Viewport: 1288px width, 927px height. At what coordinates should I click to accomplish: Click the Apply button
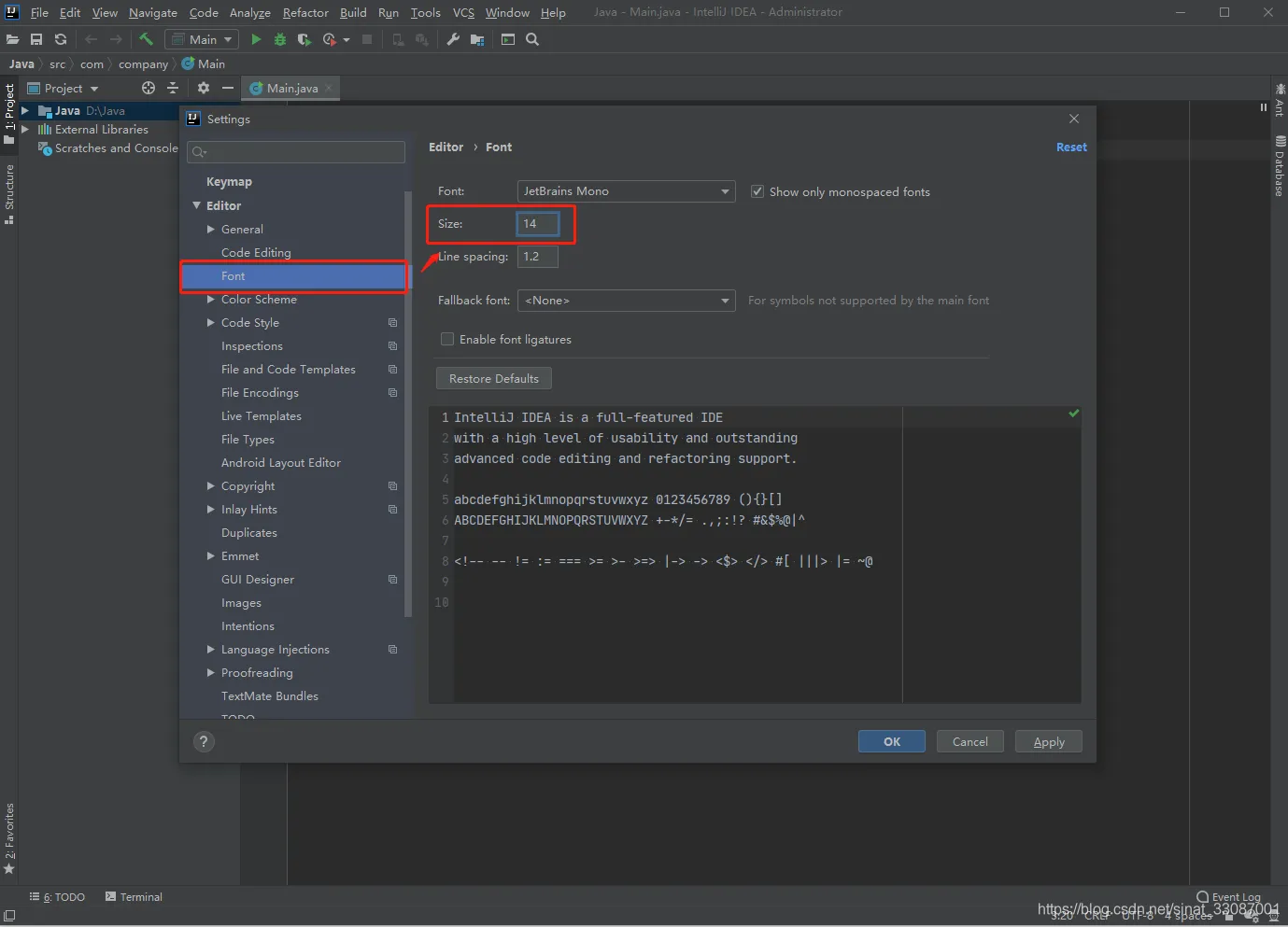(x=1049, y=741)
